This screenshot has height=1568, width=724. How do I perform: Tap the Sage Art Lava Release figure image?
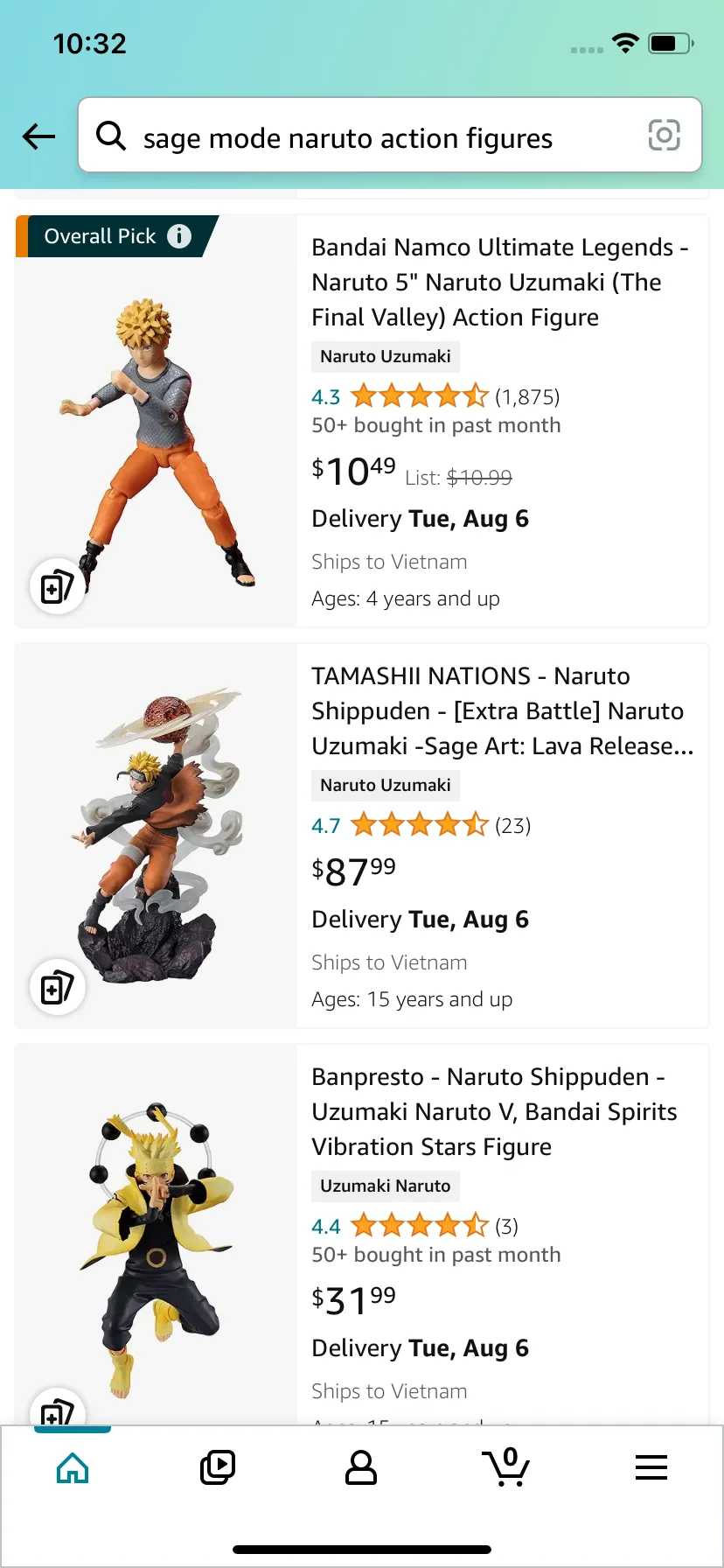point(157,836)
